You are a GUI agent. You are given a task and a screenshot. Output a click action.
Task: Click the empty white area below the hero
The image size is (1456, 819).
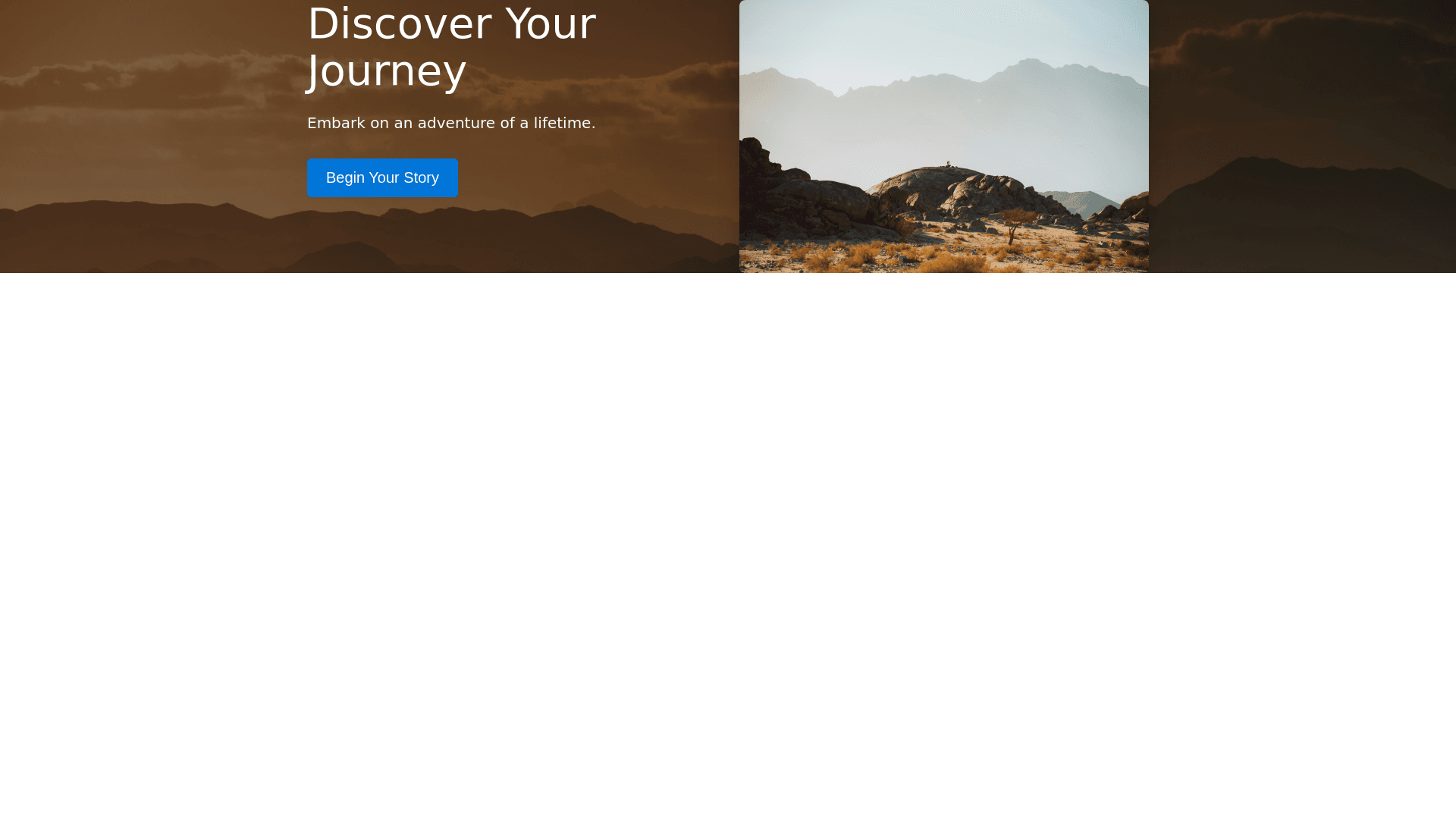(728, 546)
